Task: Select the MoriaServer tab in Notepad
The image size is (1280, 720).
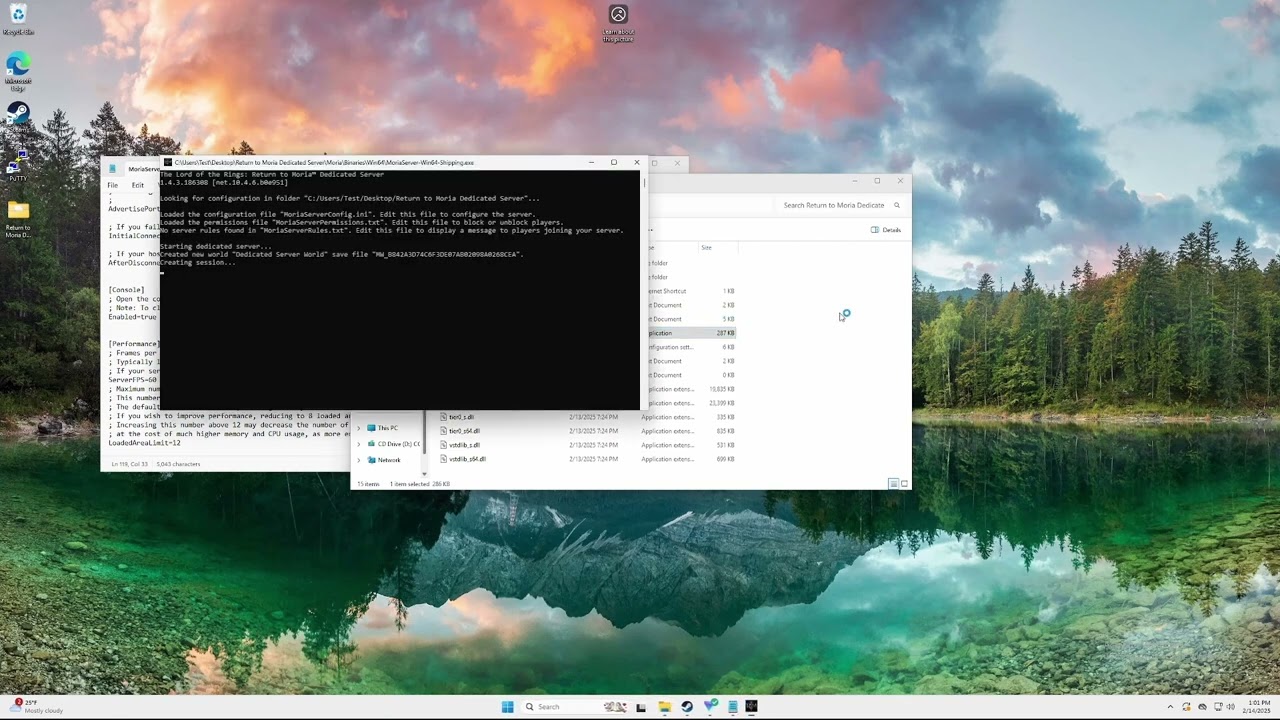Action: click(144, 169)
